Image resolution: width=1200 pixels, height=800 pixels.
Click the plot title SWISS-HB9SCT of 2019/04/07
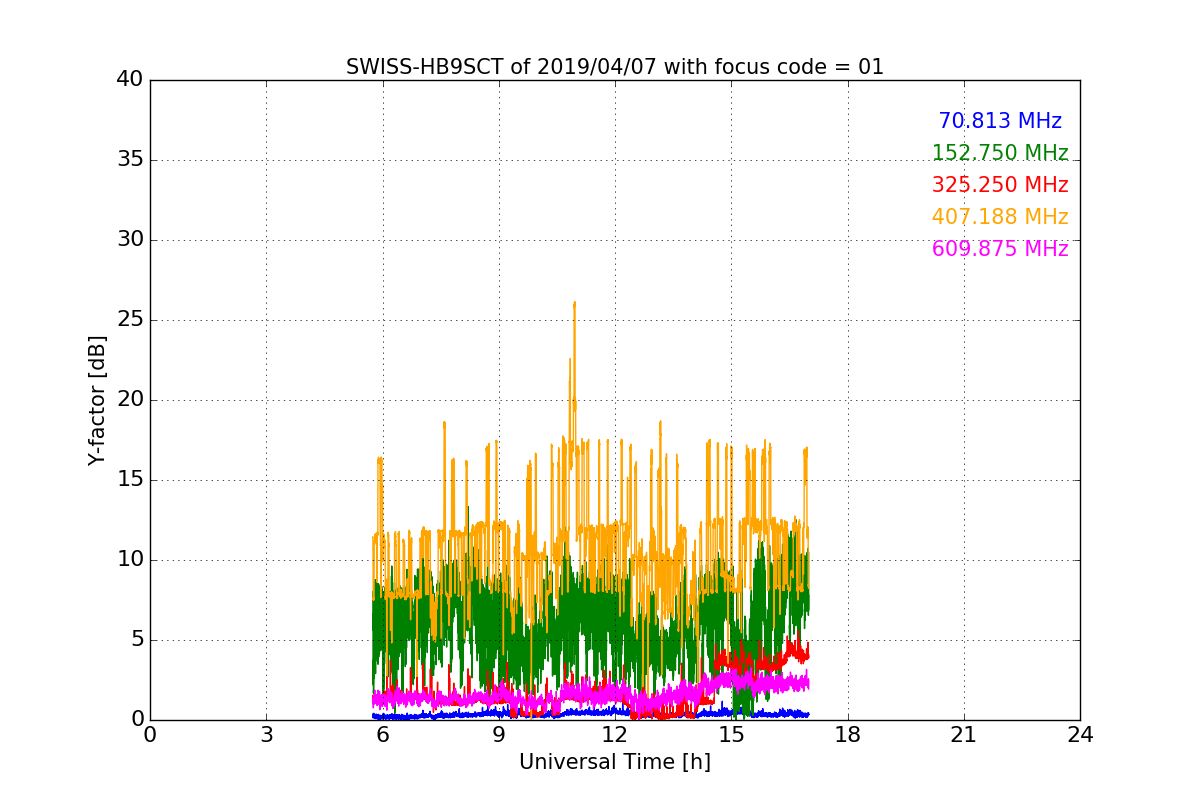[614, 67]
